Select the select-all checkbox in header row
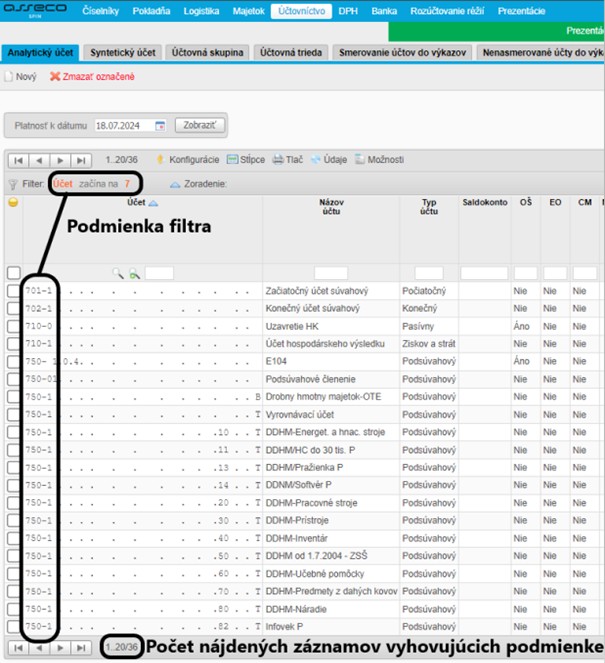The width and height of the screenshot is (605, 663). (x=13, y=273)
